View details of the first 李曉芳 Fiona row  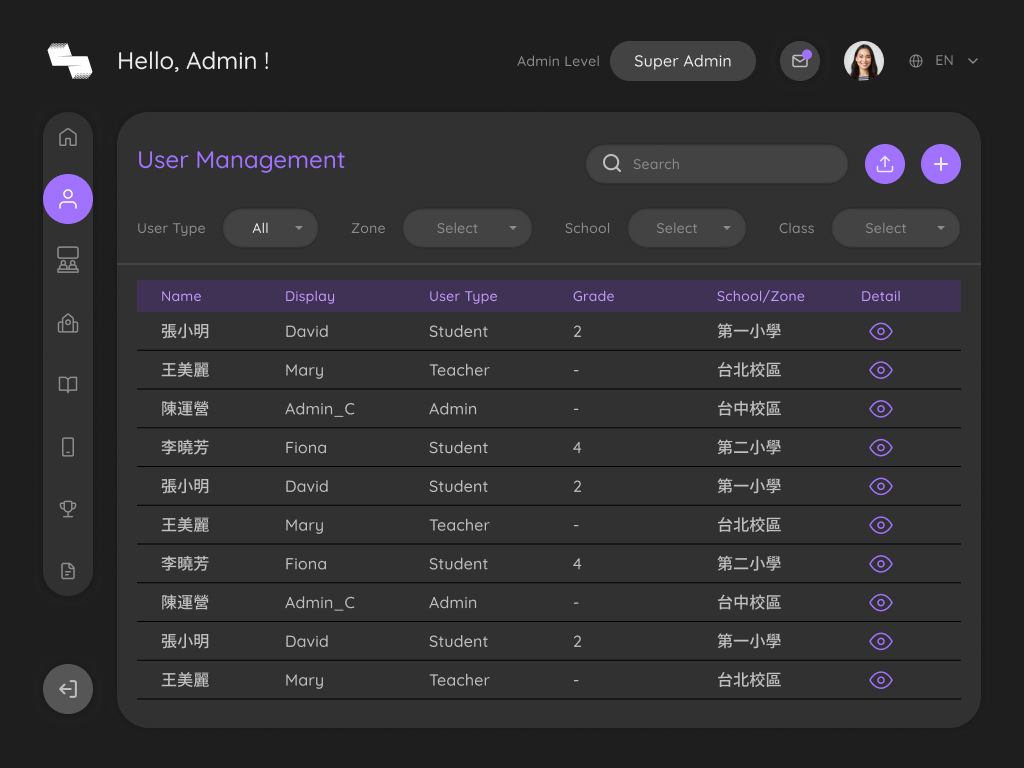coord(880,447)
